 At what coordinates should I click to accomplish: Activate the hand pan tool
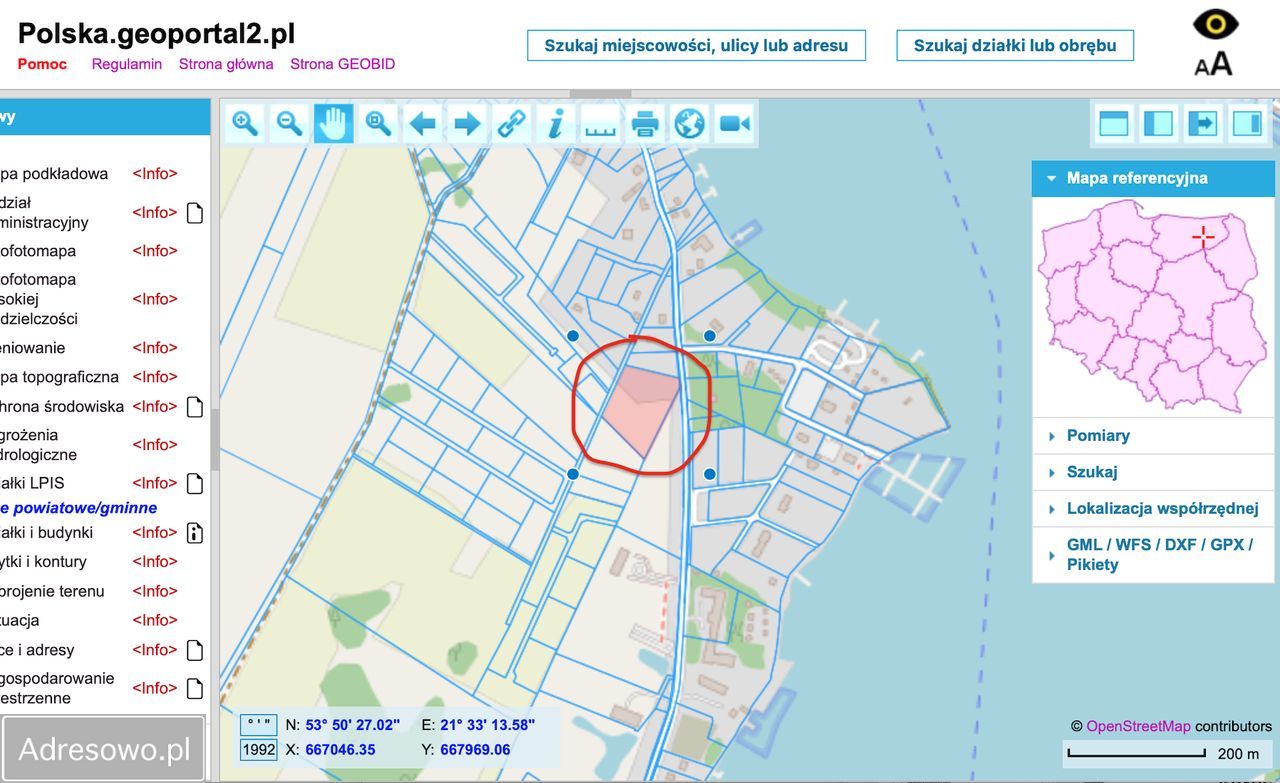[x=334, y=123]
